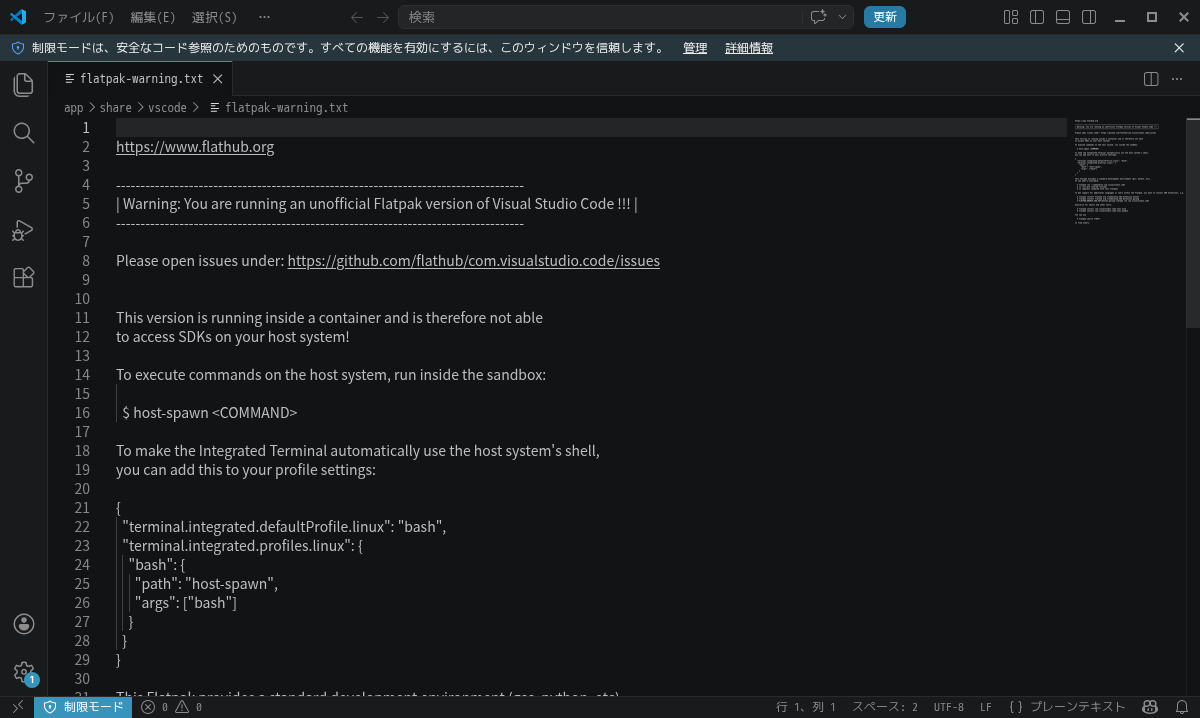Click 'to access SDKs on your host system!'
The height and width of the screenshot is (718, 1200).
click(233, 337)
